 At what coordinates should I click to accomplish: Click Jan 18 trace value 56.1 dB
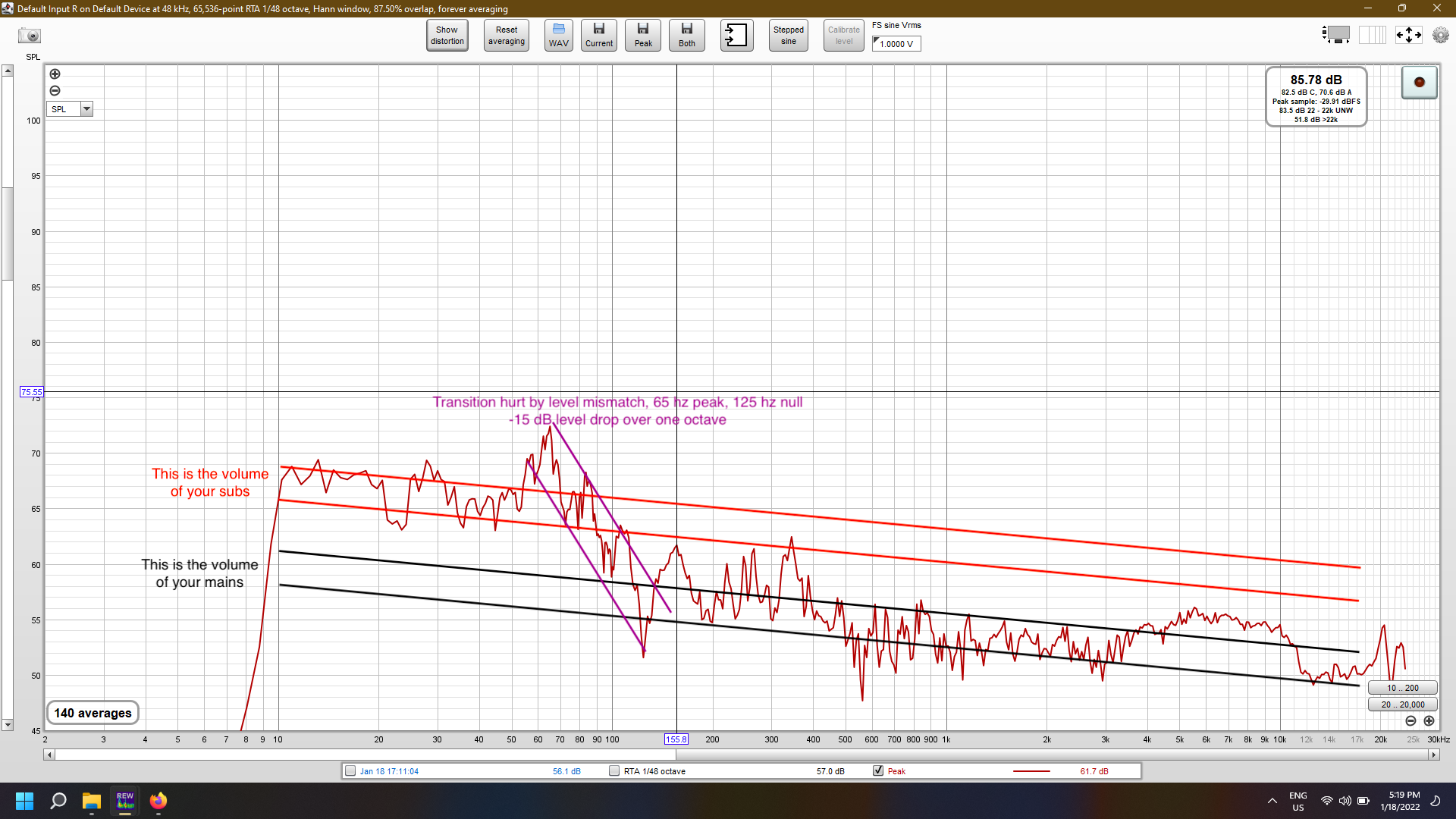[566, 772]
